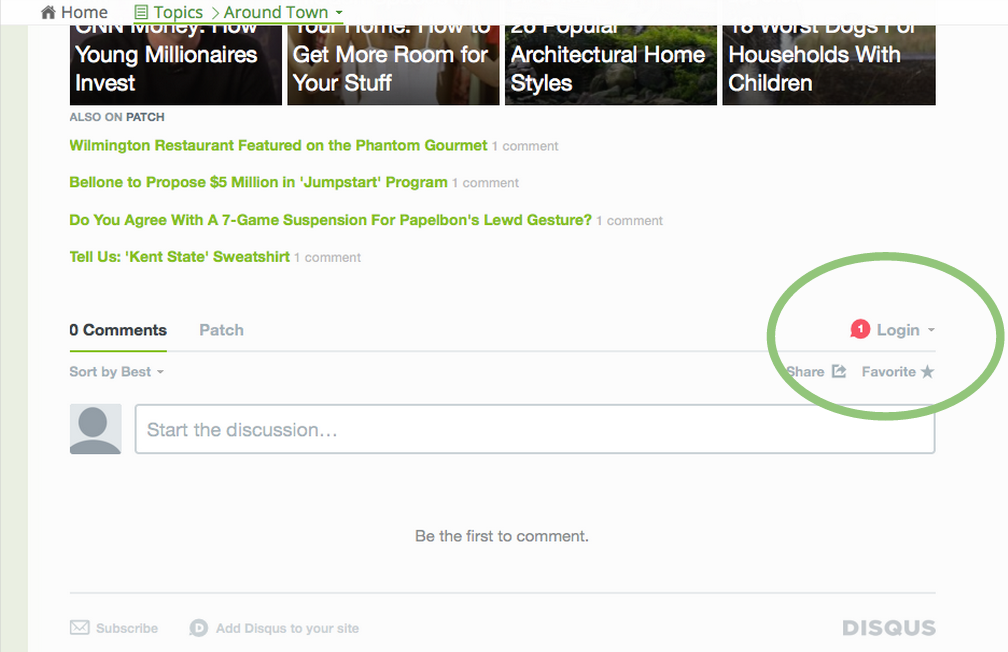The image size is (1008, 652).
Task: Click the Share arrow icon
Action: click(x=839, y=371)
